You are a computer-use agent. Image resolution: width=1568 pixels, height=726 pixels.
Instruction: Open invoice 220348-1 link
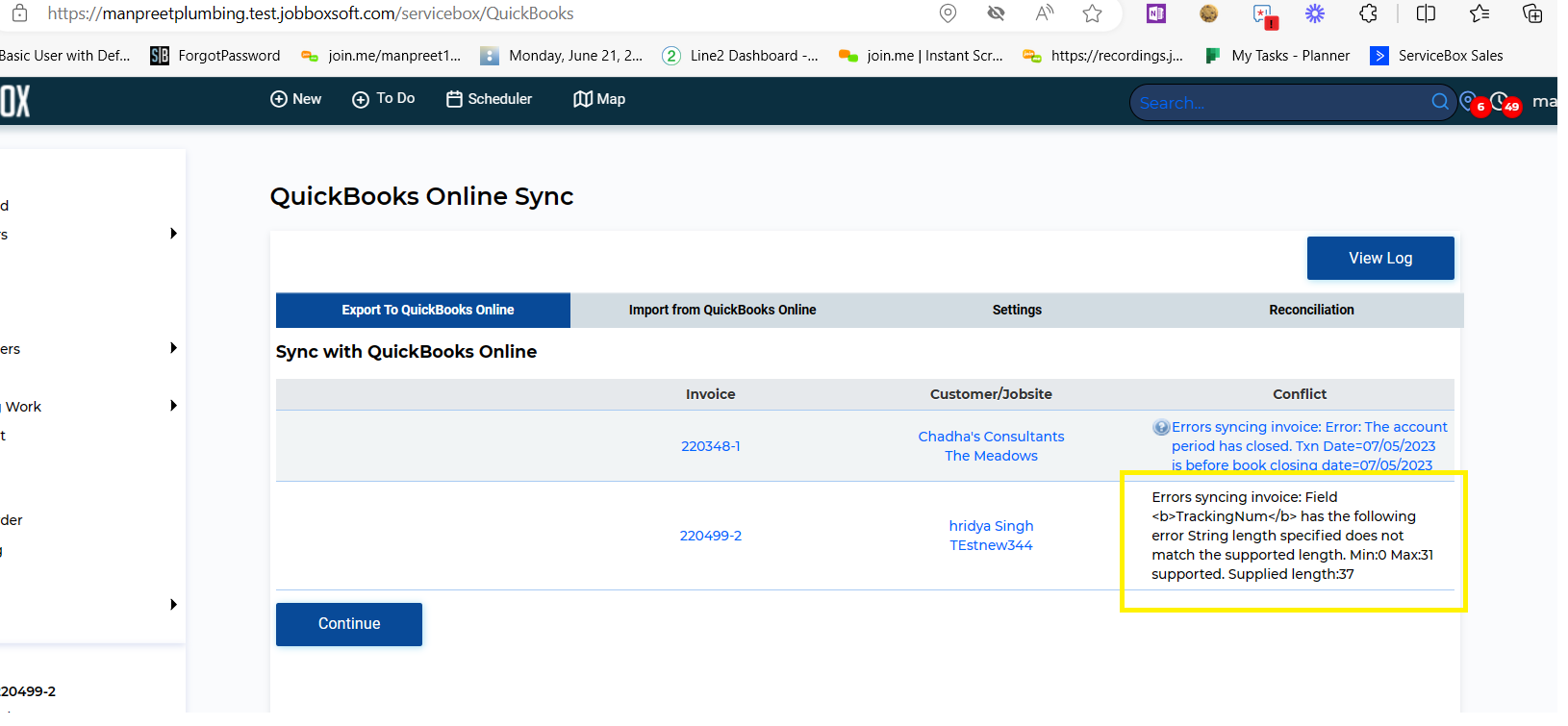(x=711, y=446)
